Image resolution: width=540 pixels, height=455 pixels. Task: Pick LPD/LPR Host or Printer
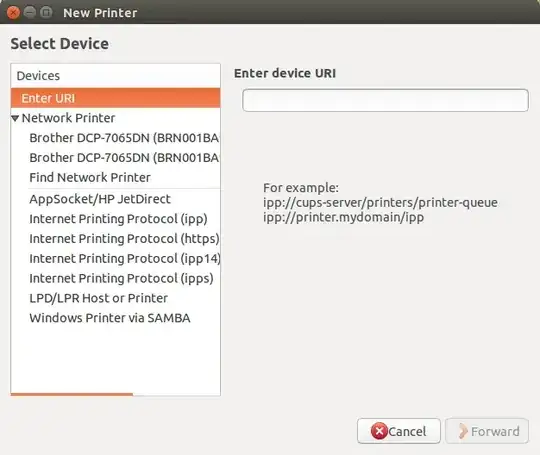tap(98, 298)
